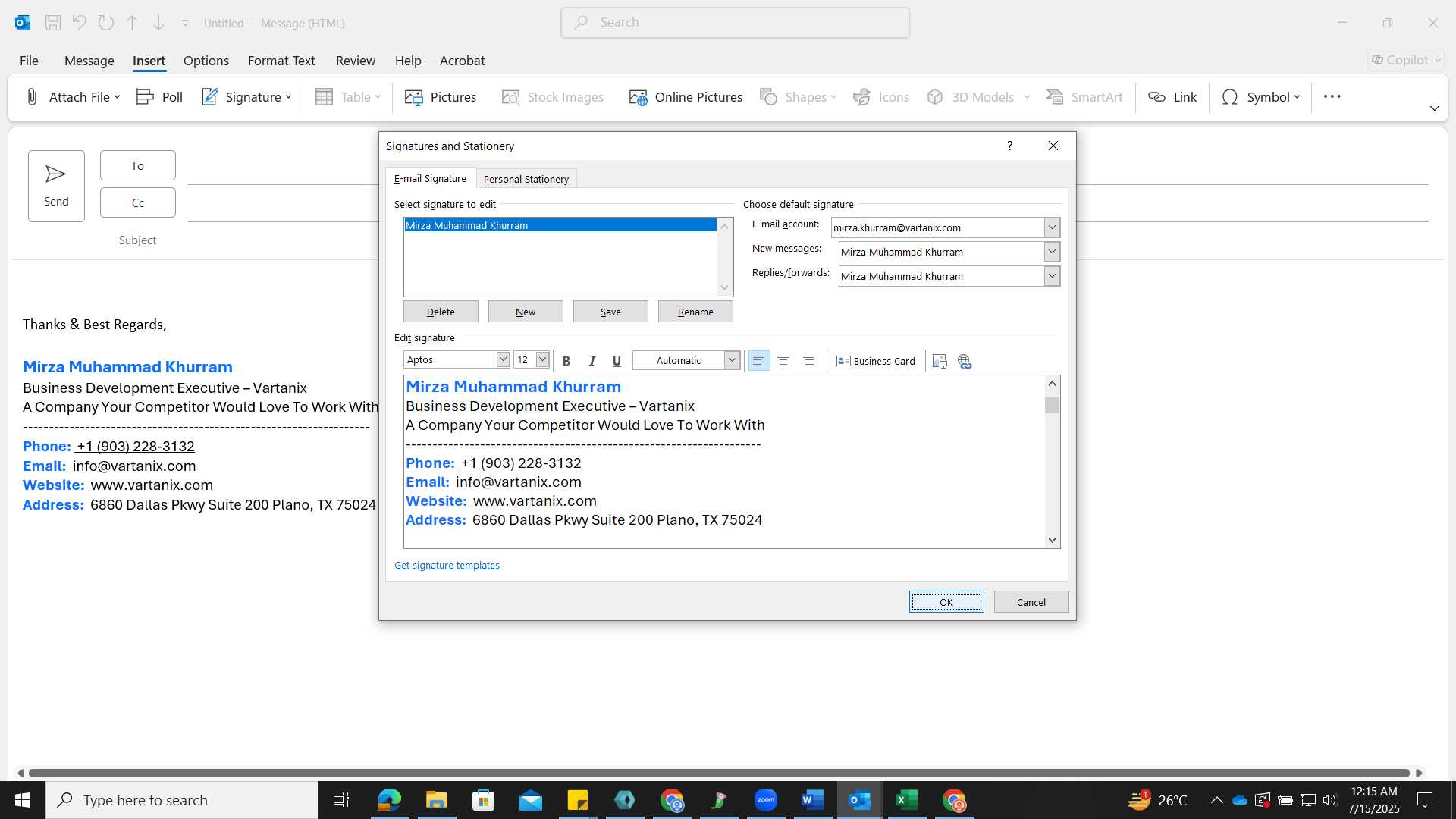Open the Symbol ribbon dropdown
This screenshot has width=1456, height=819.
click(1260, 97)
